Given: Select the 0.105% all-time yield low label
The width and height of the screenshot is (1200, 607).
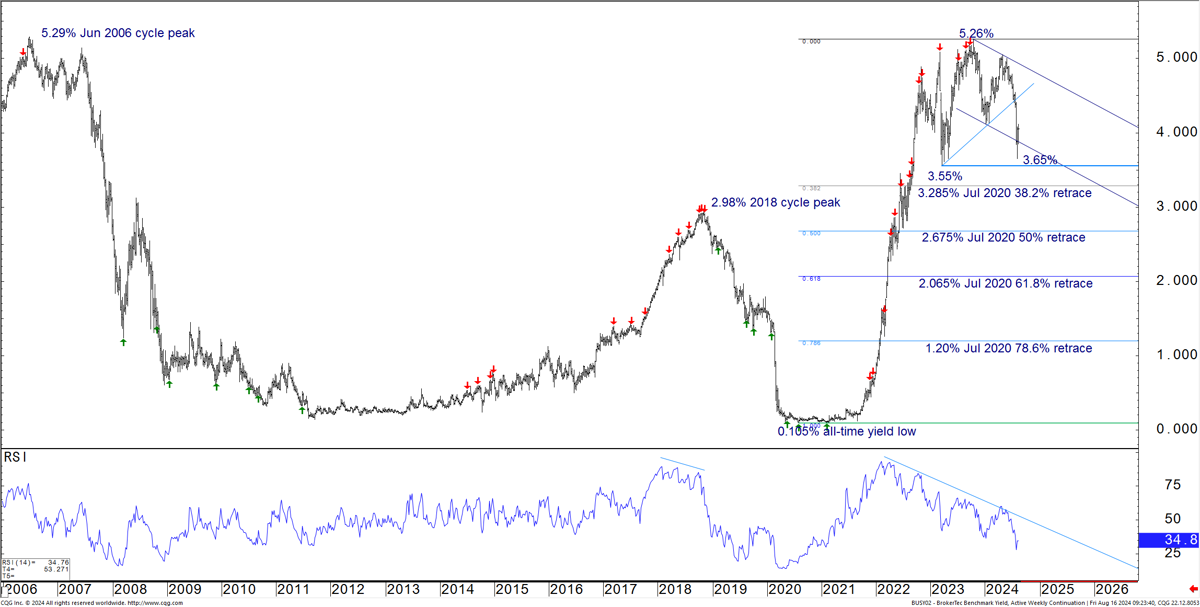Looking at the screenshot, I should coord(846,432).
